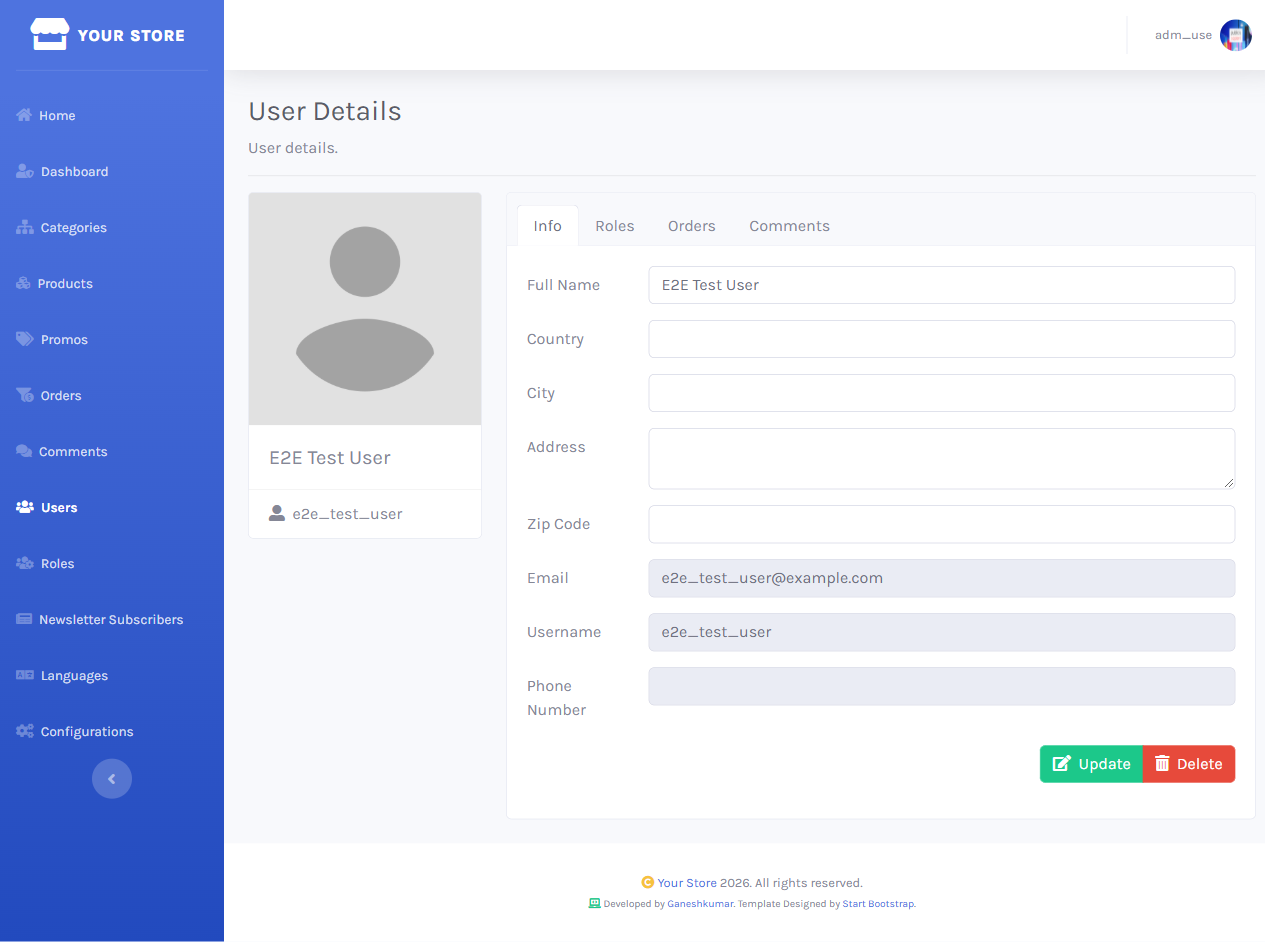This screenshot has width=1265, height=942.
Task: Click the Languages icon
Action: point(25,675)
